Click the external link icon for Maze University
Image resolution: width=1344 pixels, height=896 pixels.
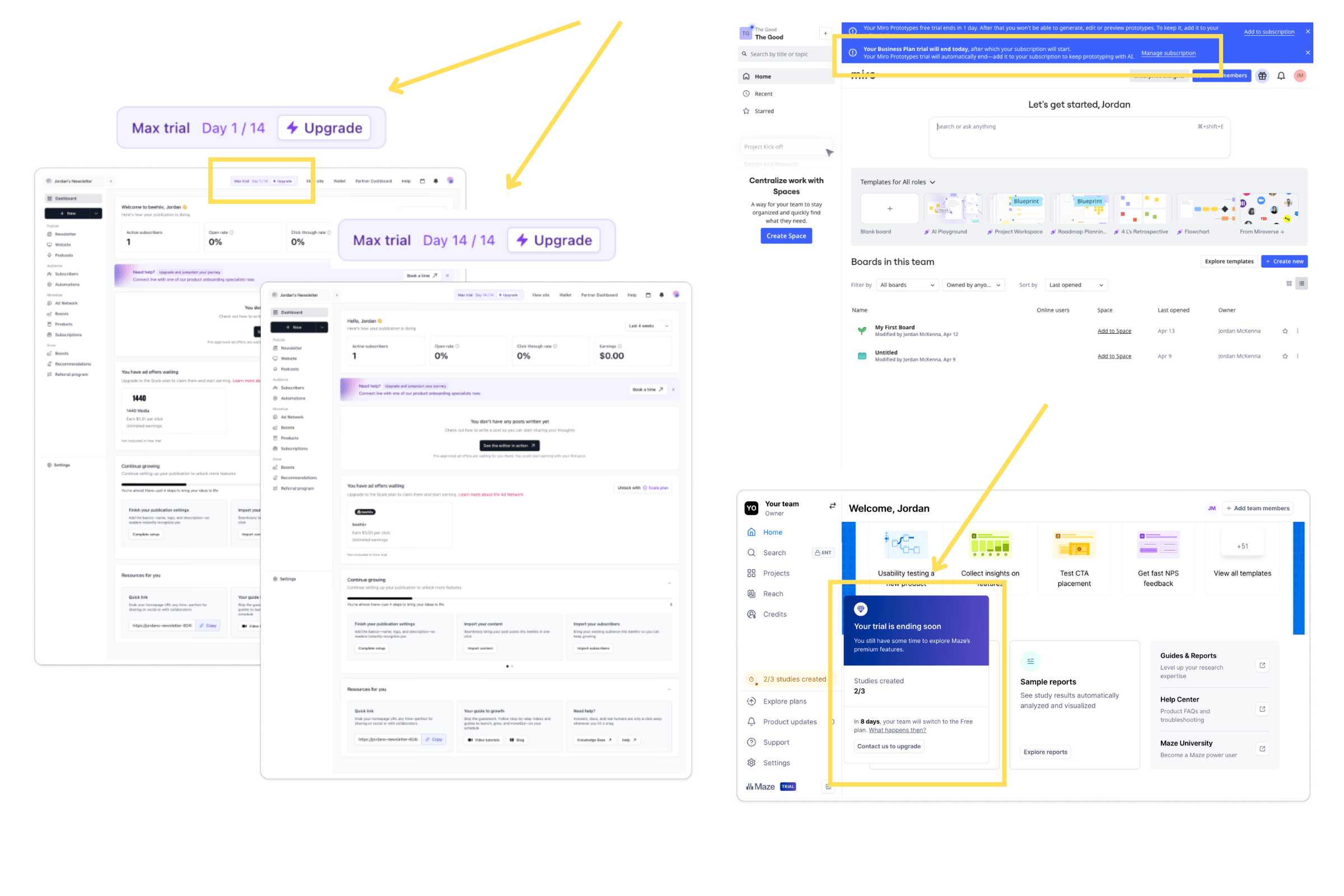click(1262, 749)
